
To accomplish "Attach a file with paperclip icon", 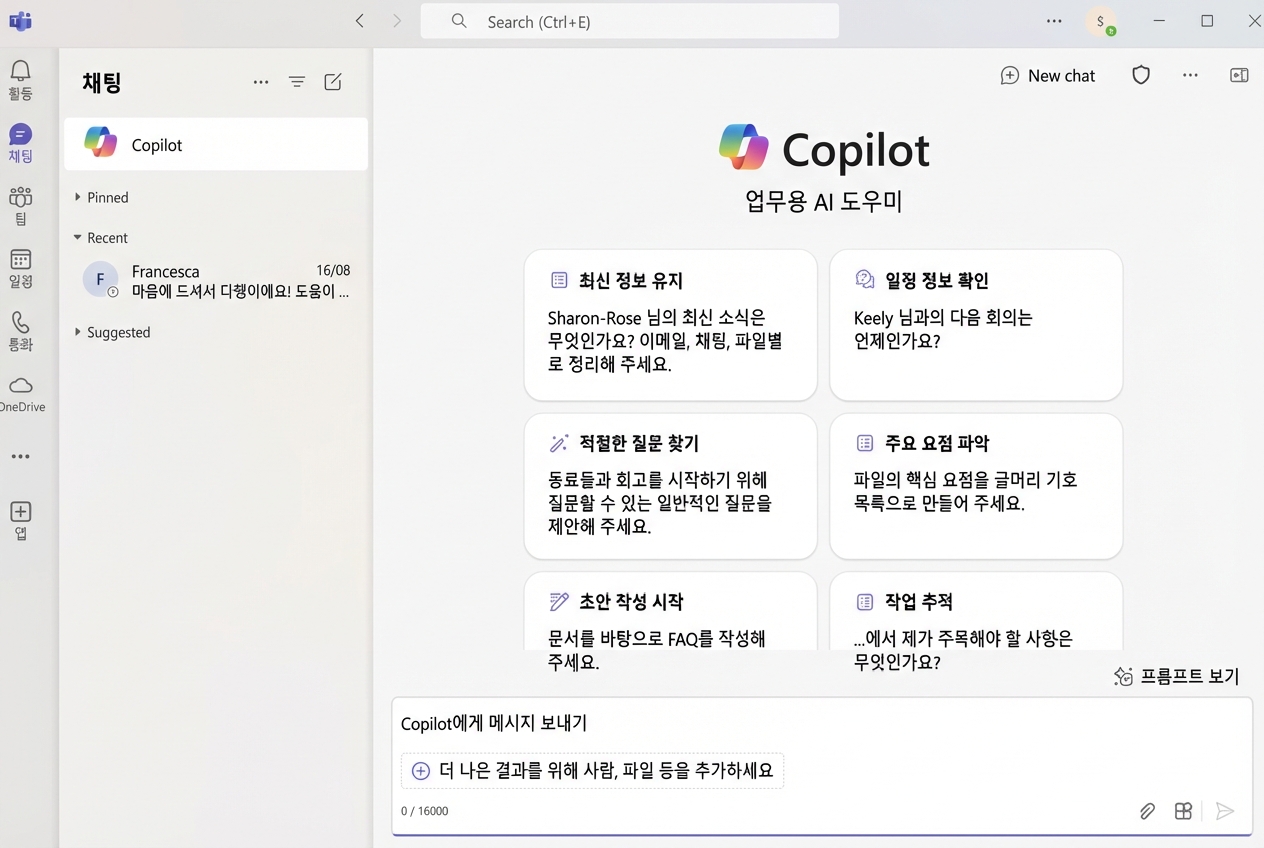I will (1147, 811).
